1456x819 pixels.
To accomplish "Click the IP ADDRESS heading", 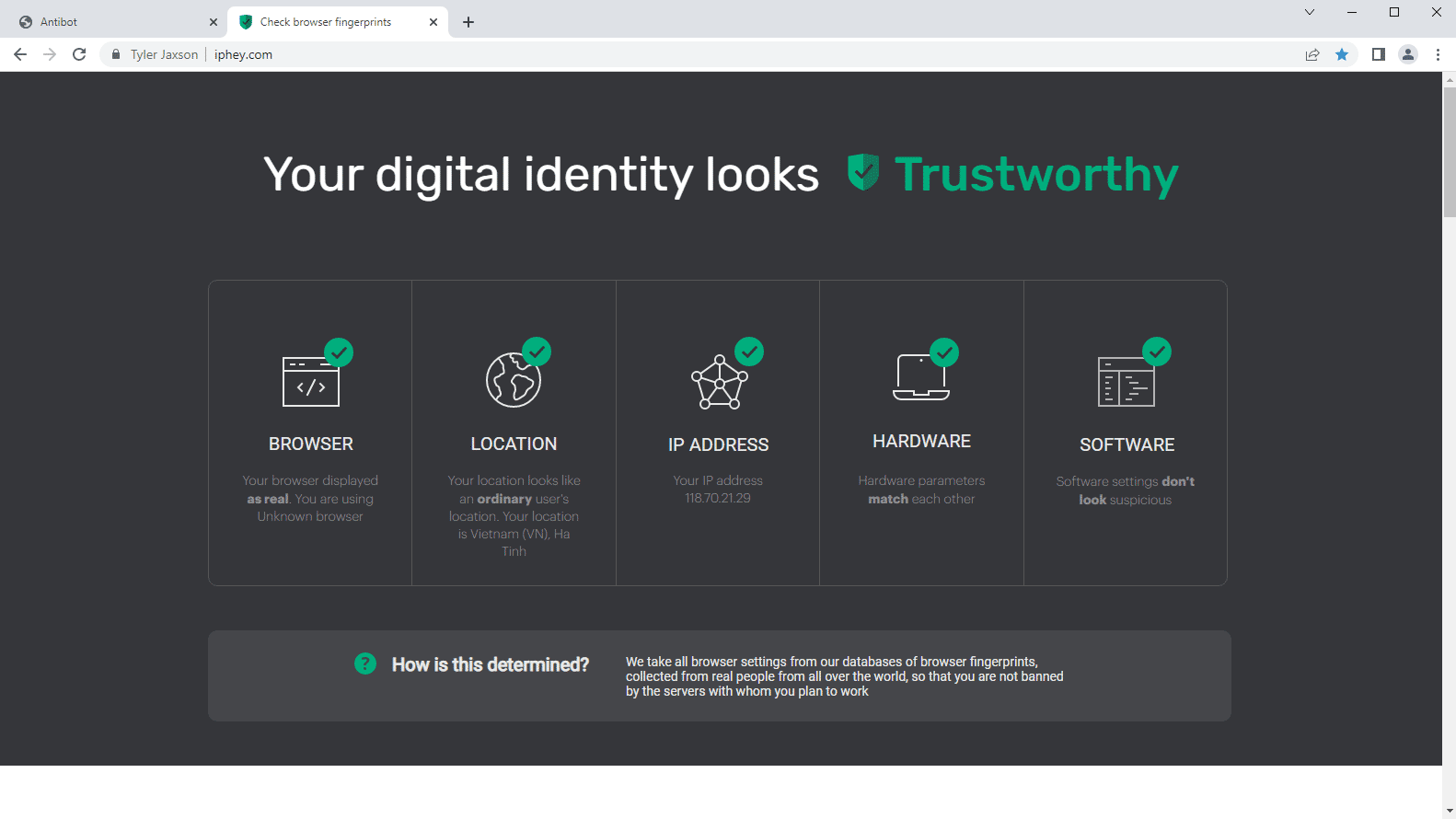I will [x=718, y=444].
